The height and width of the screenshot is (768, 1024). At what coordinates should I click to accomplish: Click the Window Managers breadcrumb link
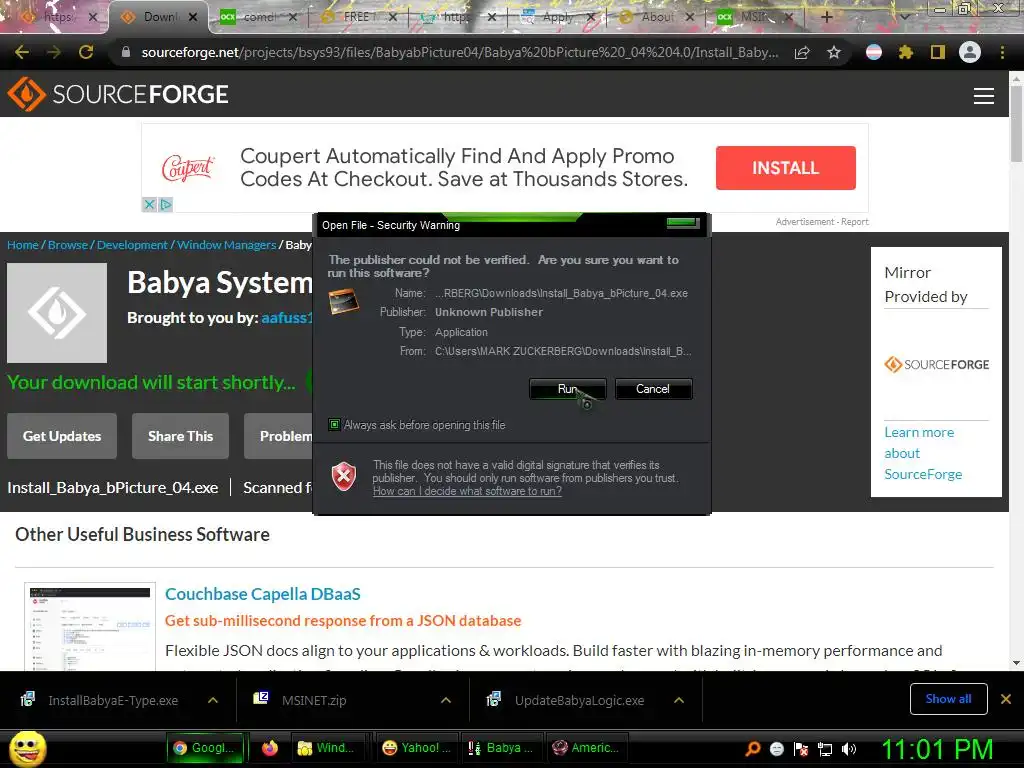coord(227,245)
